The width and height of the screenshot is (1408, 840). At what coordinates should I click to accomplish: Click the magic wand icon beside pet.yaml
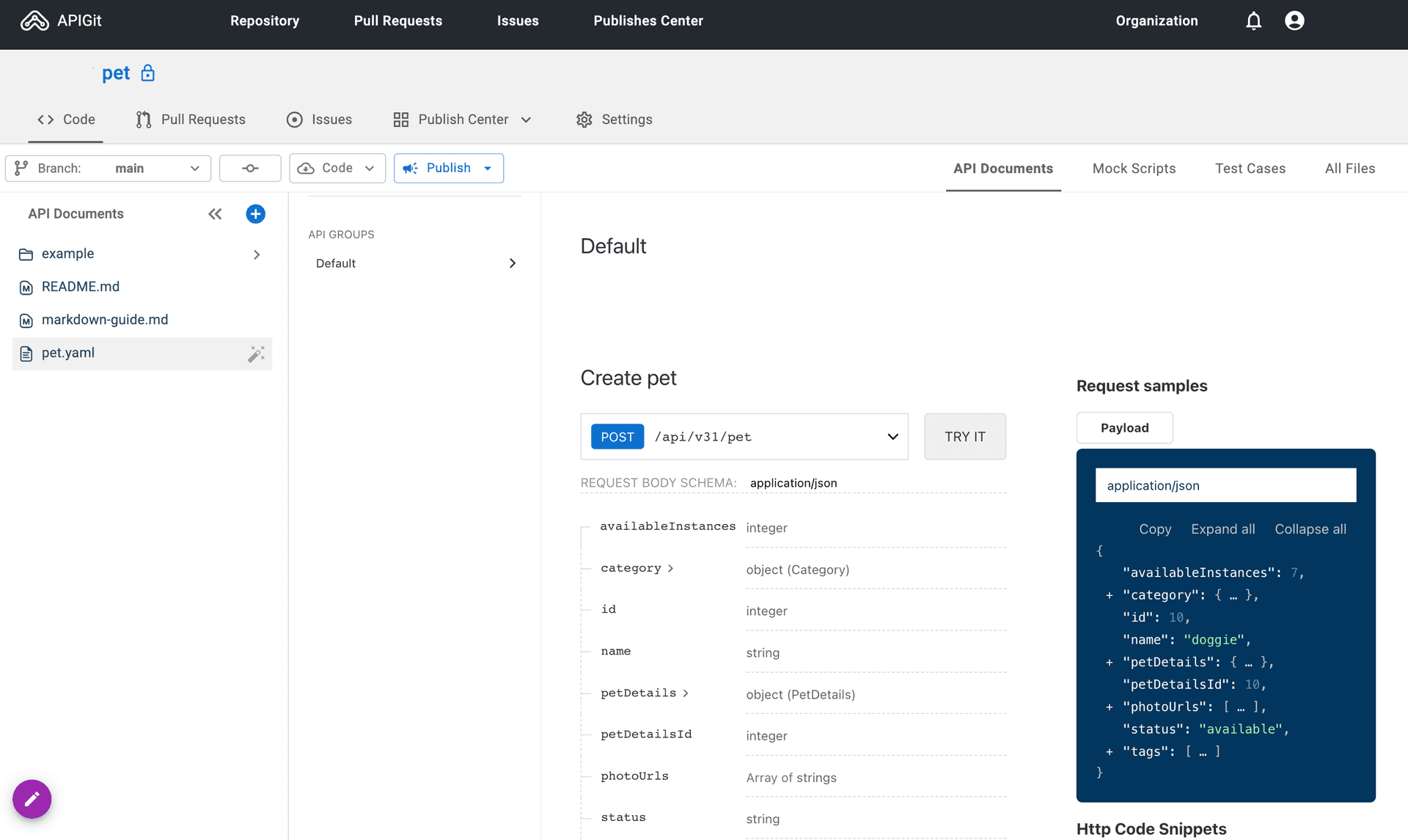coord(256,354)
